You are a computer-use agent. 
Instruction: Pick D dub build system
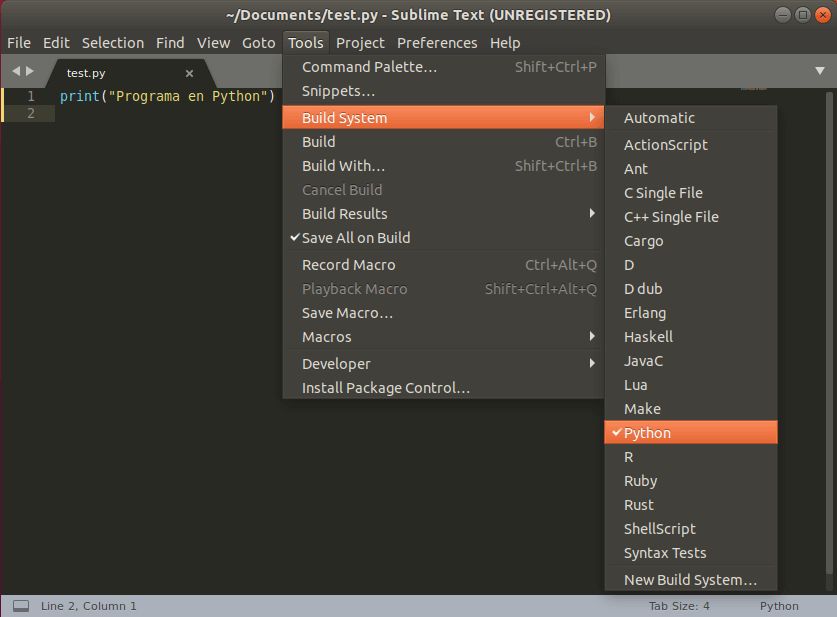coord(691,289)
